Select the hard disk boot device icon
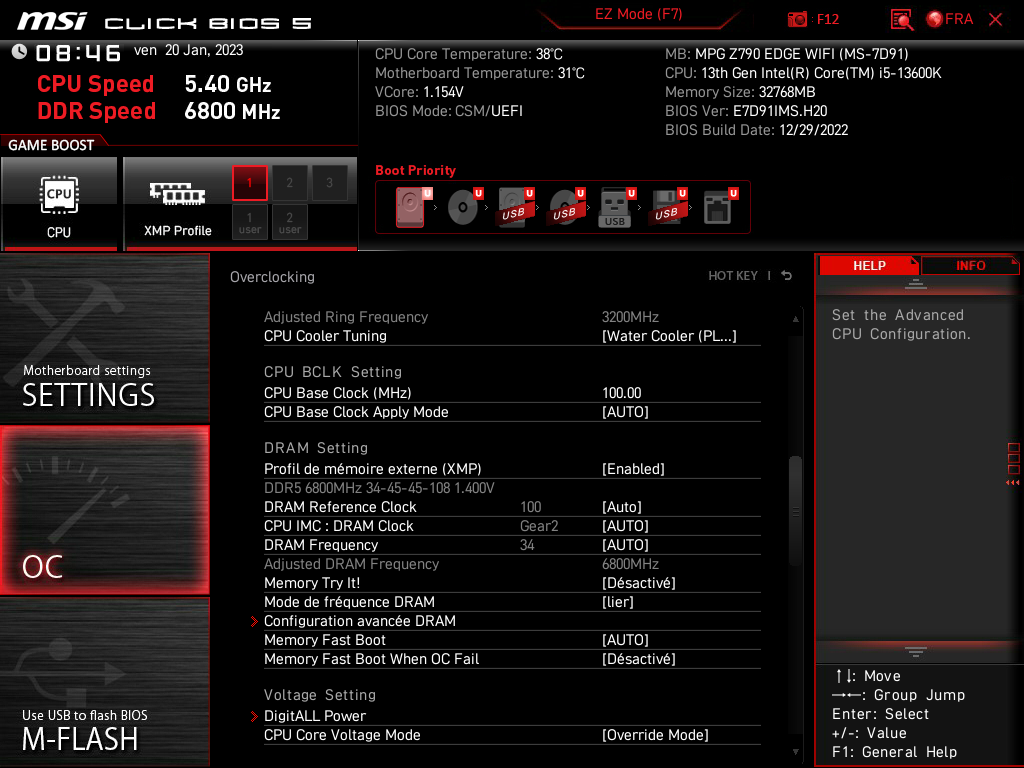Screen dimensions: 1024x768 (x=412, y=207)
